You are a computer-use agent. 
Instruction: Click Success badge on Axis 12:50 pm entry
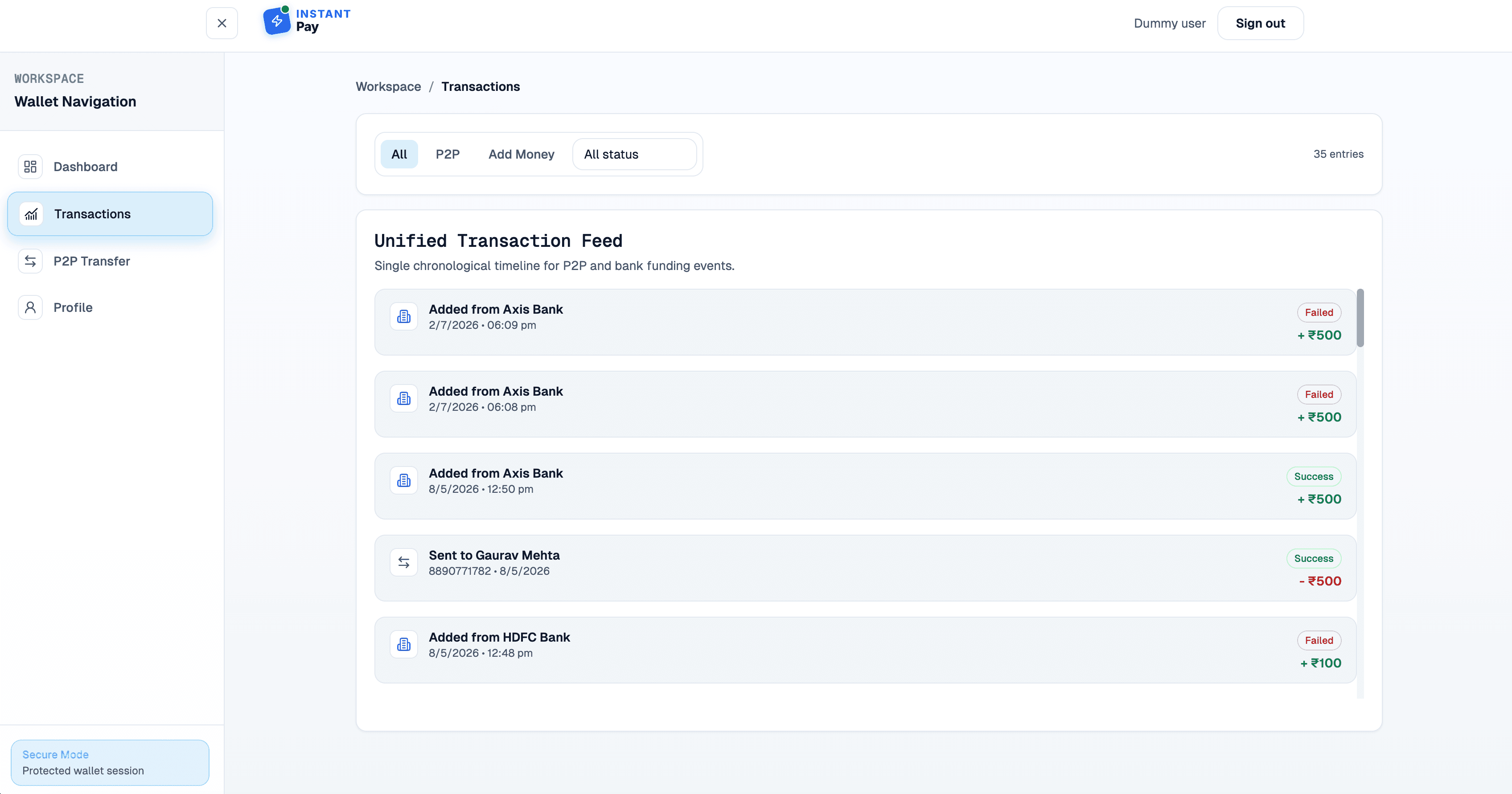point(1314,476)
